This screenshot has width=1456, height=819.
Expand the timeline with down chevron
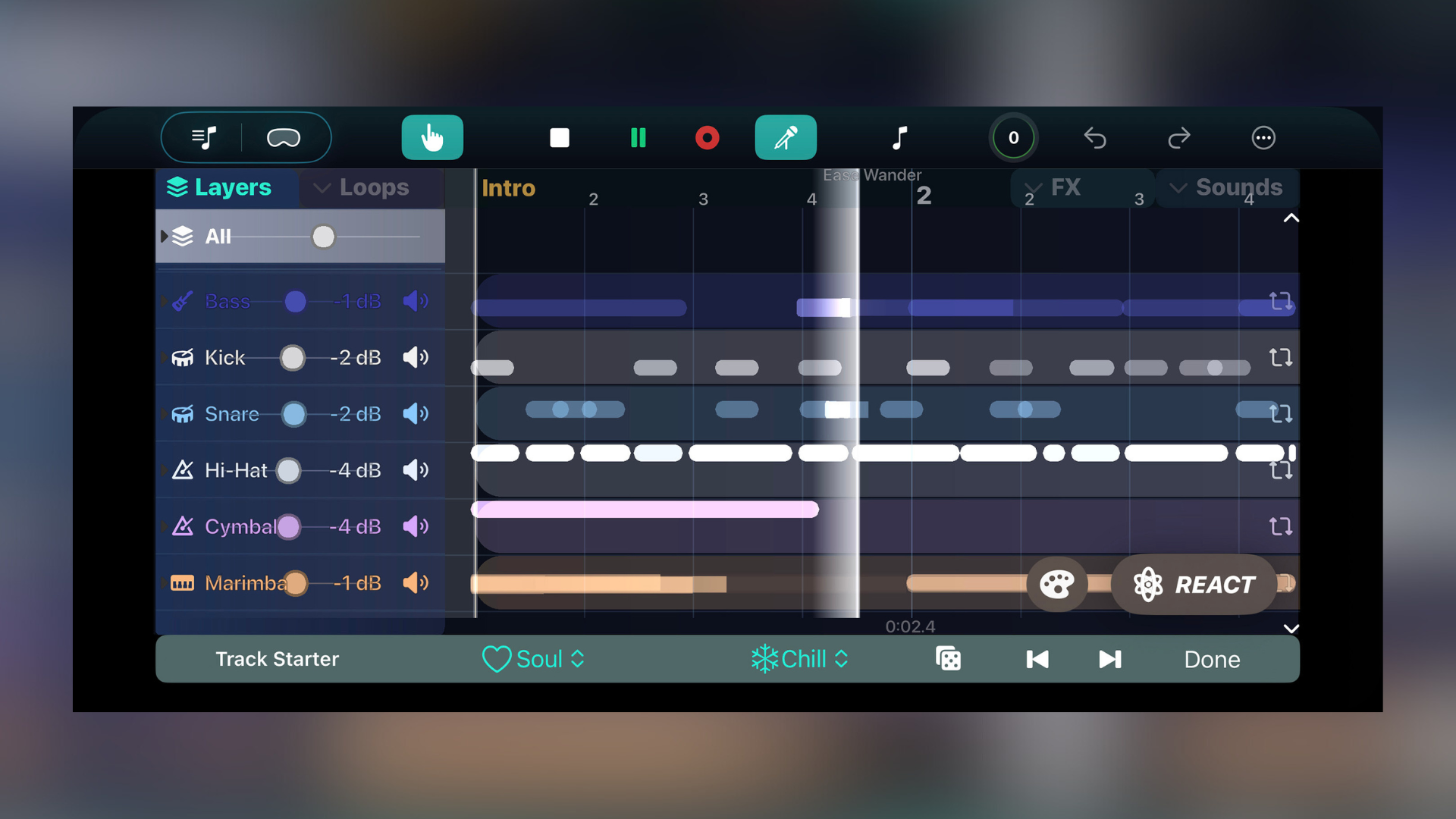1291,629
